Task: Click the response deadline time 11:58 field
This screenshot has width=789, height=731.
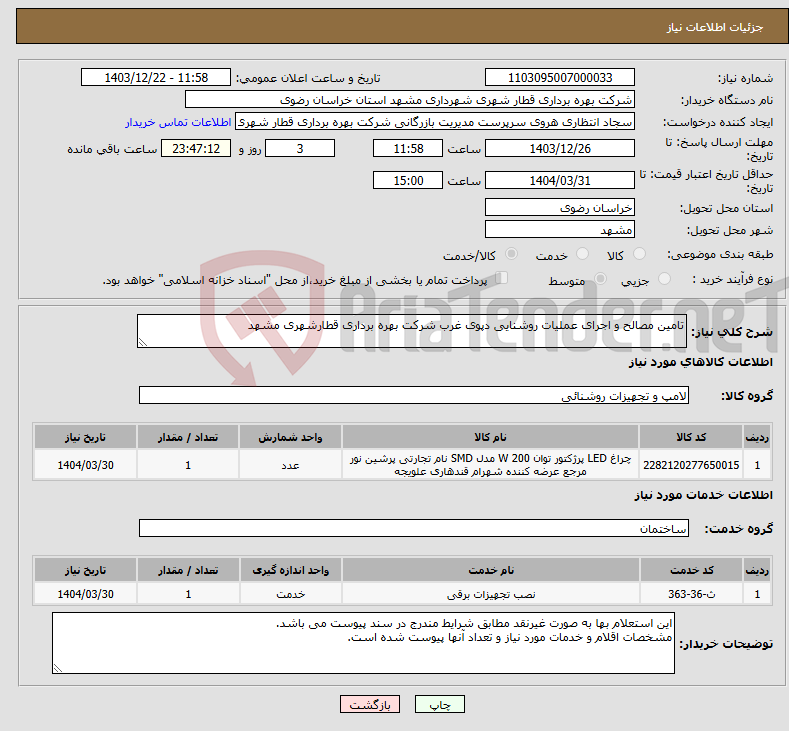Action: point(408,148)
